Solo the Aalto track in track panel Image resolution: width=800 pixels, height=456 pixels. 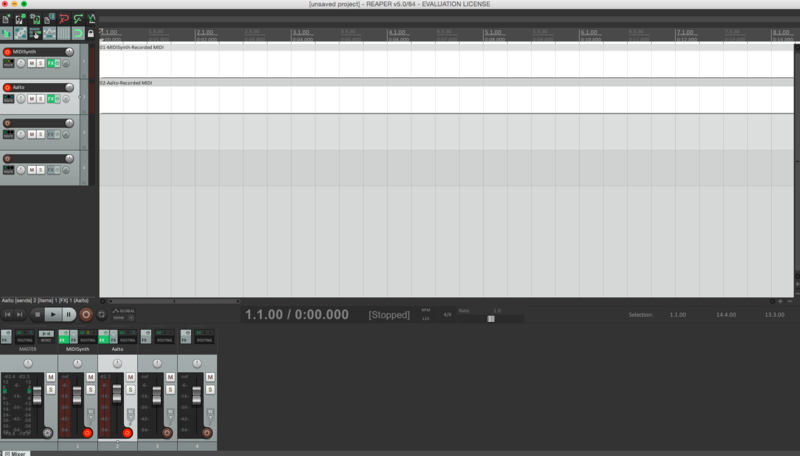tap(40, 99)
